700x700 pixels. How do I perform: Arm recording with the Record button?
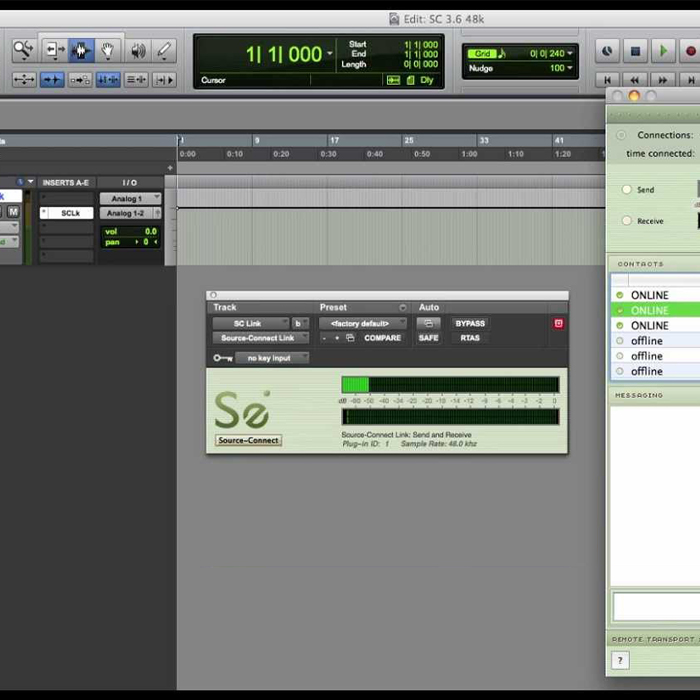coord(690,51)
